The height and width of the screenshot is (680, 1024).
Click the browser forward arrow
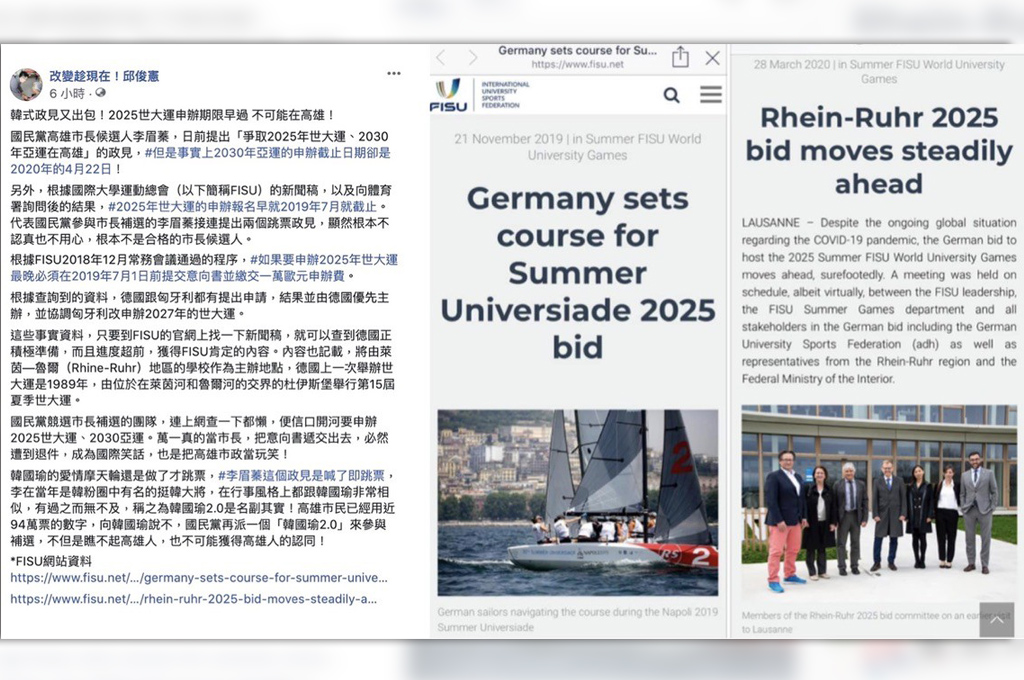pyautogui.click(x=470, y=57)
